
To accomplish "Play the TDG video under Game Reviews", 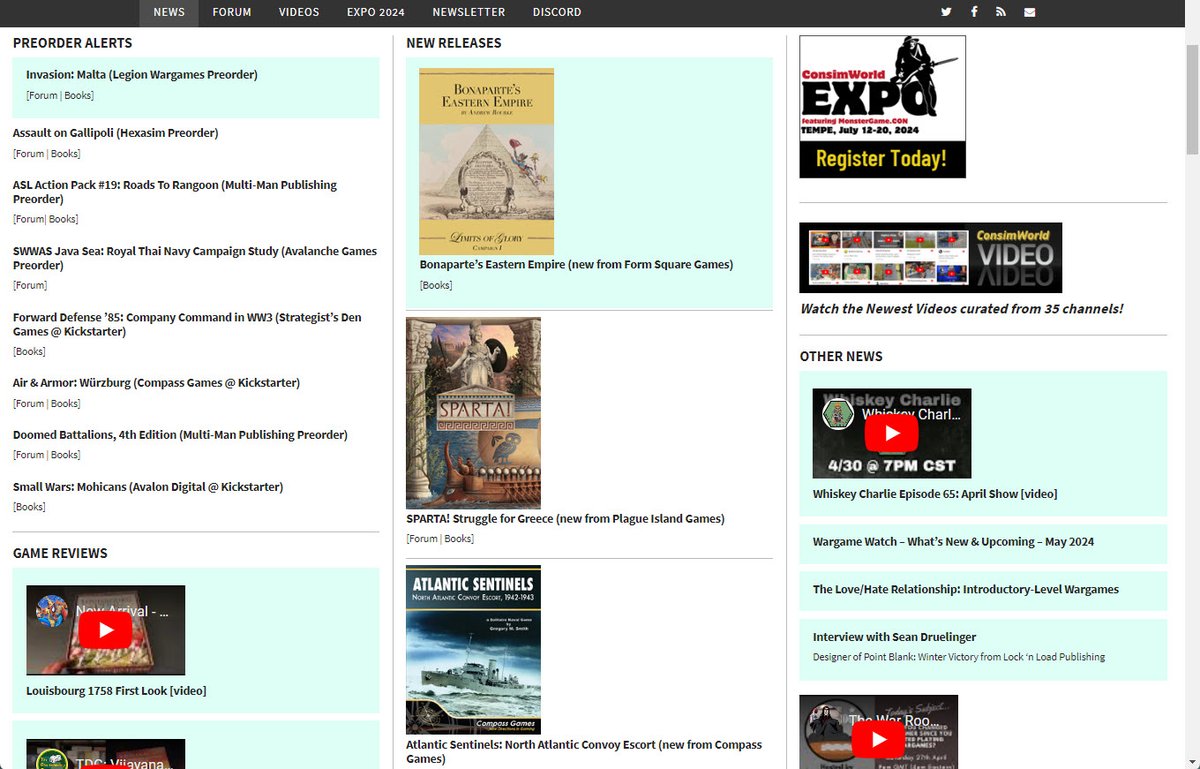I will click(105, 754).
